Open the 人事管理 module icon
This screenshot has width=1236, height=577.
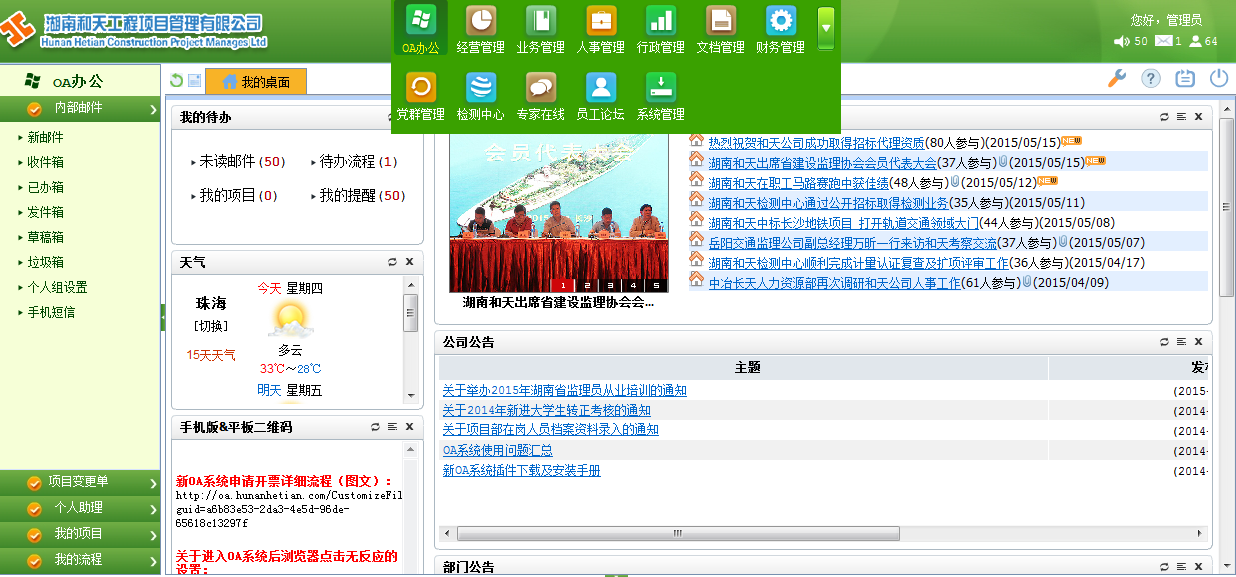[601, 21]
